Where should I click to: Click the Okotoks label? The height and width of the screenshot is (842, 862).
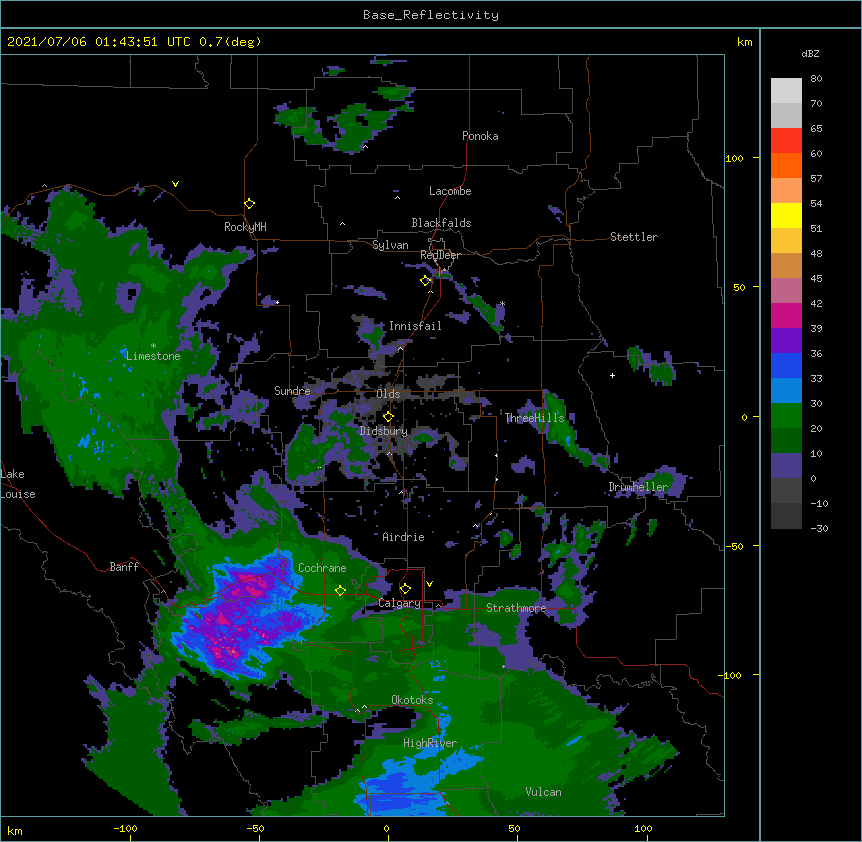pyautogui.click(x=412, y=700)
